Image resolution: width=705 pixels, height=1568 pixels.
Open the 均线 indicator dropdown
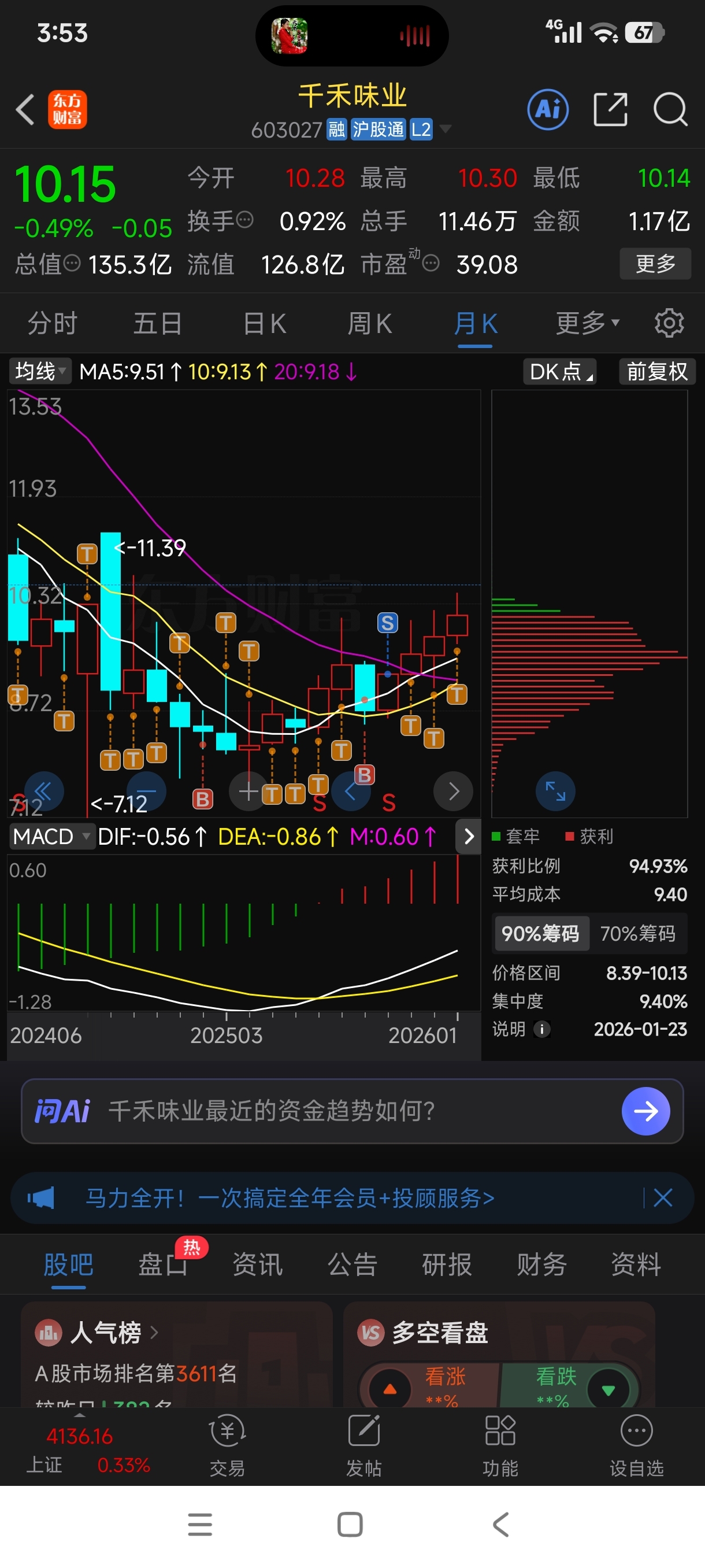[40, 371]
